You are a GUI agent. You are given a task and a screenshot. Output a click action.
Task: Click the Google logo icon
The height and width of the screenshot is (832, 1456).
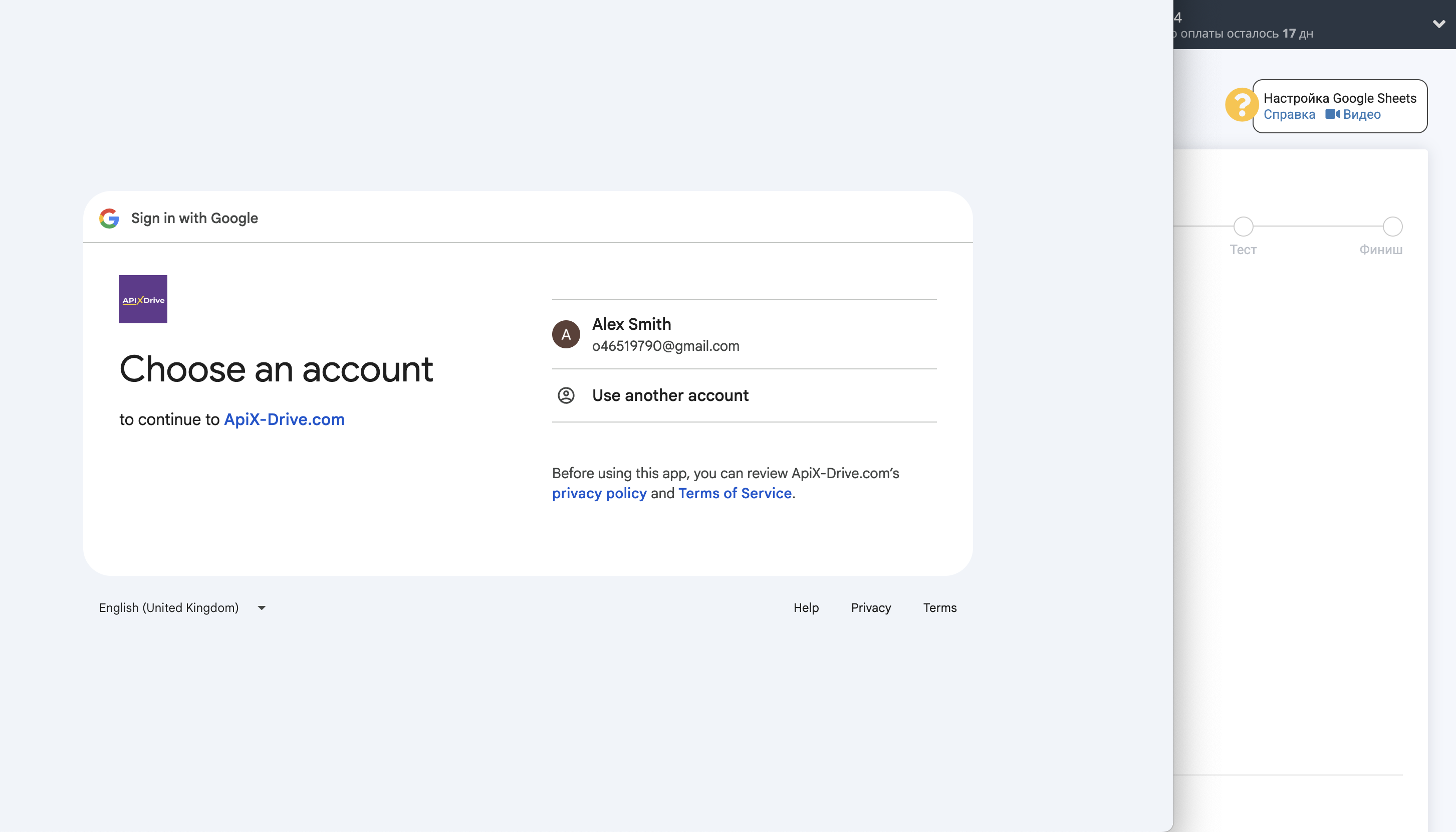click(109, 219)
